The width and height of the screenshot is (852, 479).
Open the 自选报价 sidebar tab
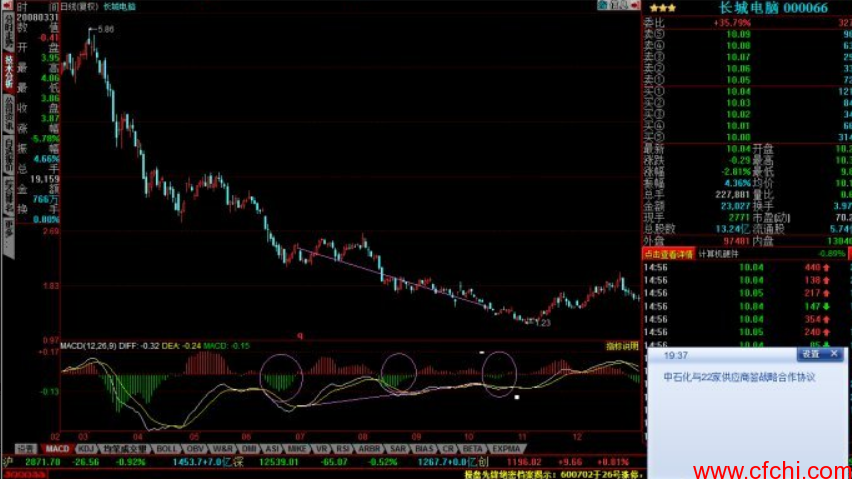pos(9,155)
